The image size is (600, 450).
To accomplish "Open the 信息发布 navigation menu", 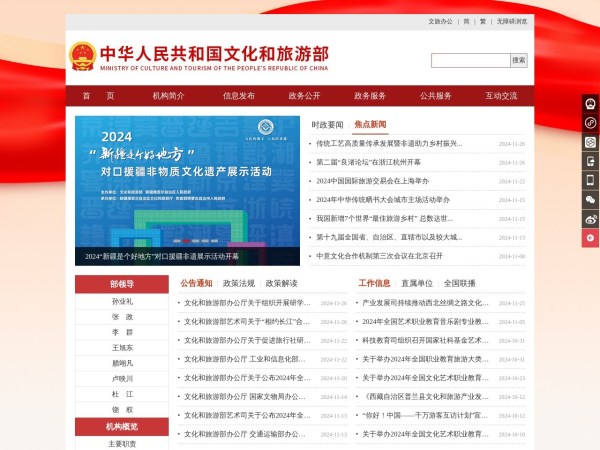I will tap(238, 96).
